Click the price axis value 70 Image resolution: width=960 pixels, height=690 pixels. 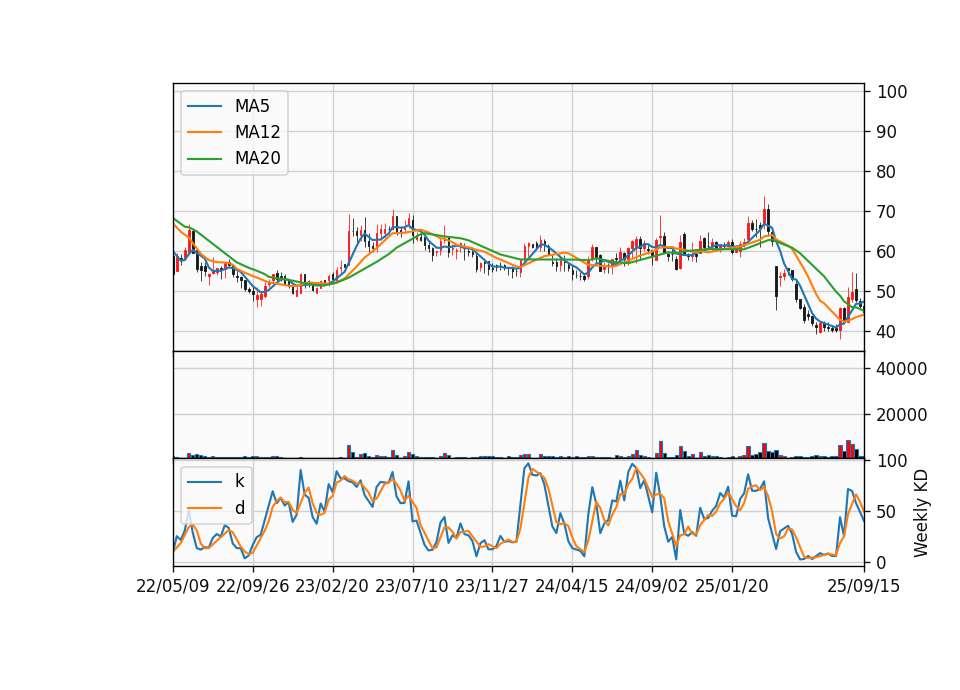[887, 212]
